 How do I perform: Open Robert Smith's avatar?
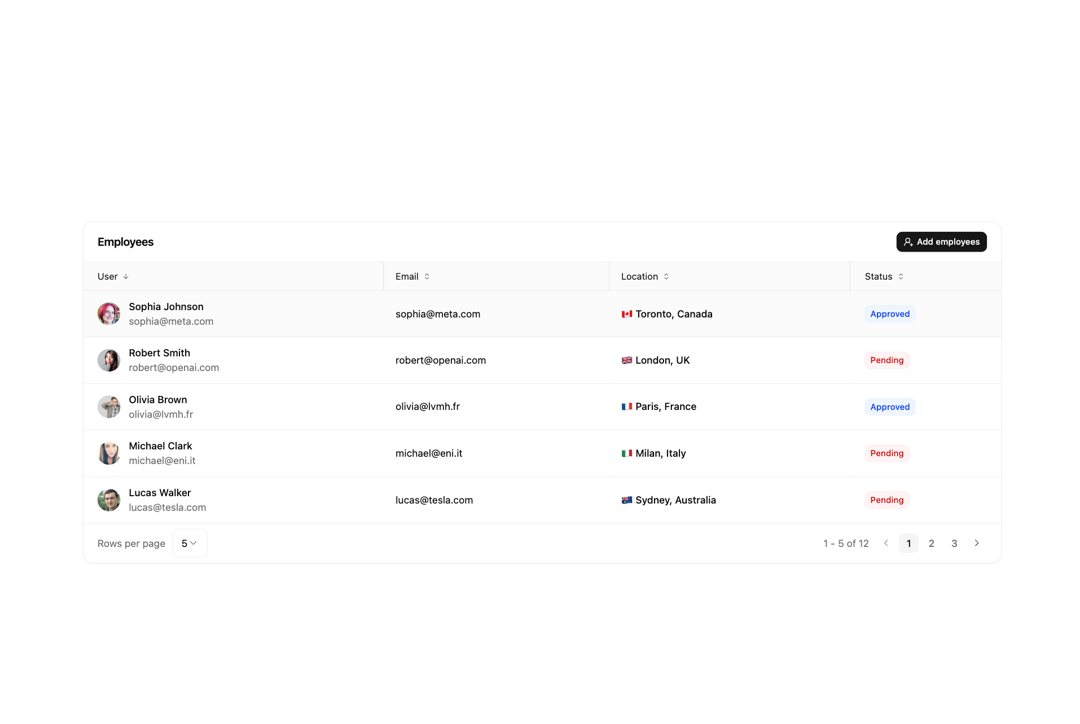click(x=109, y=360)
